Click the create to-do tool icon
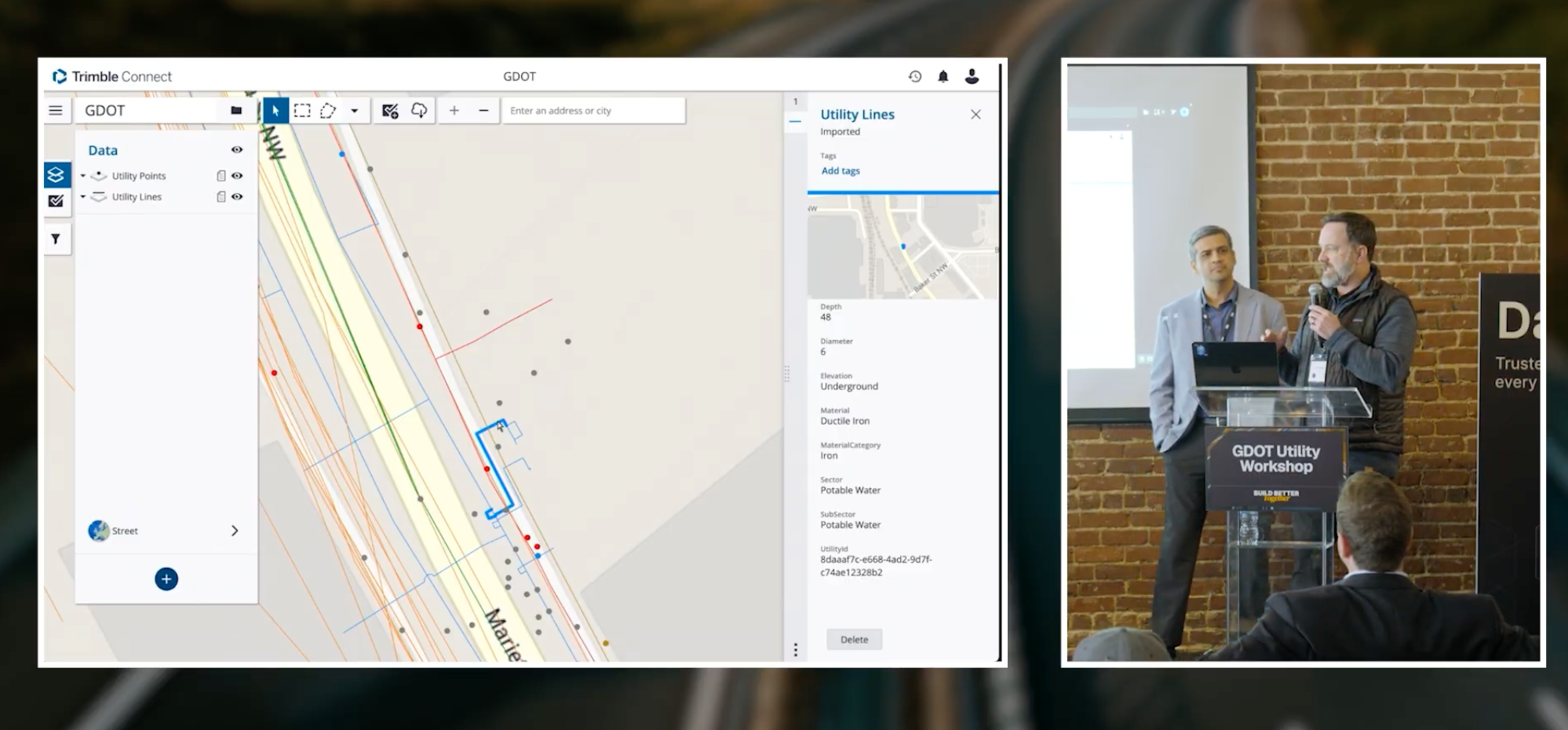This screenshot has width=1568, height=730. point(390,111)
